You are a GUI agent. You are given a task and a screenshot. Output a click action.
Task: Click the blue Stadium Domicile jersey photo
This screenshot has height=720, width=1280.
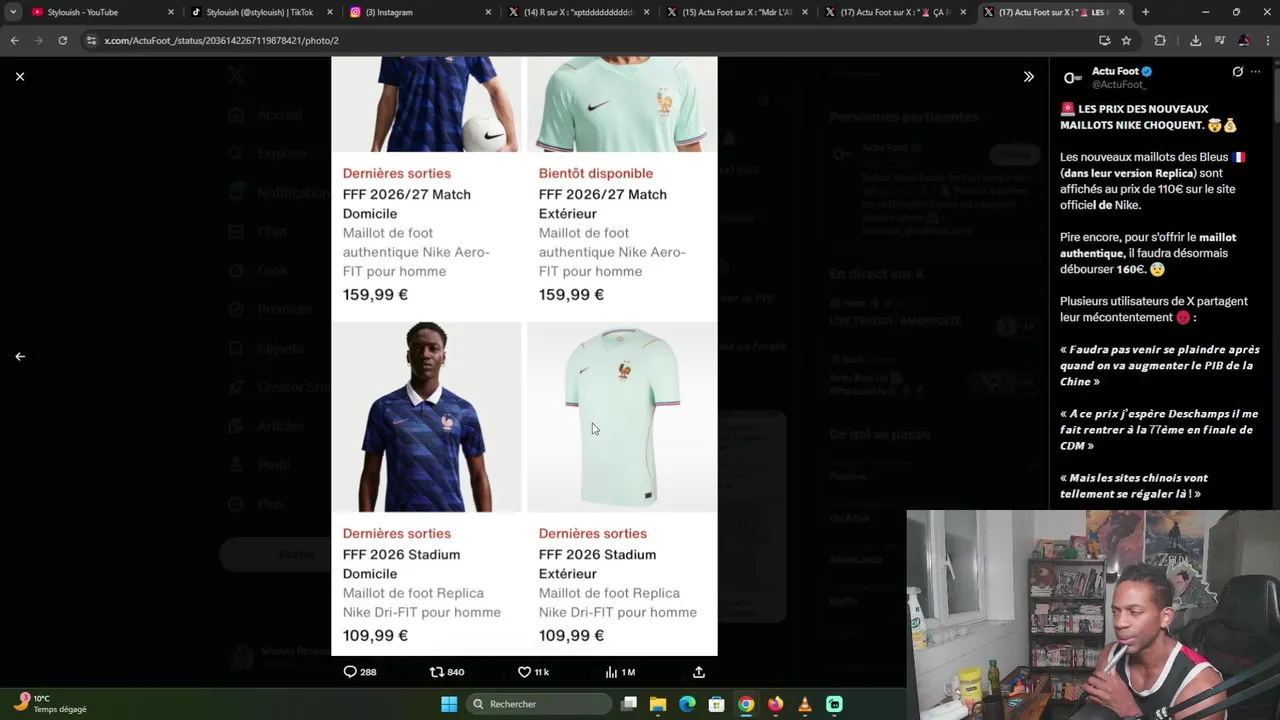[x=427, y=417]
